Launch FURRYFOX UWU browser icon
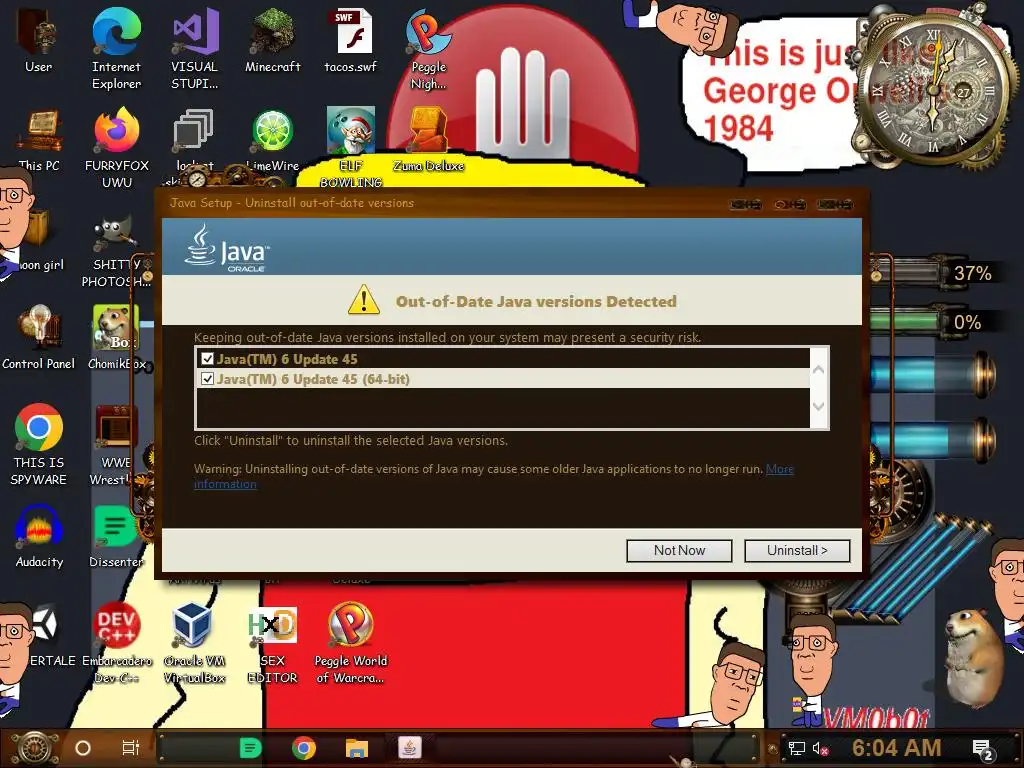This screenshot has height=768, width=1024. tap(116, 147)
